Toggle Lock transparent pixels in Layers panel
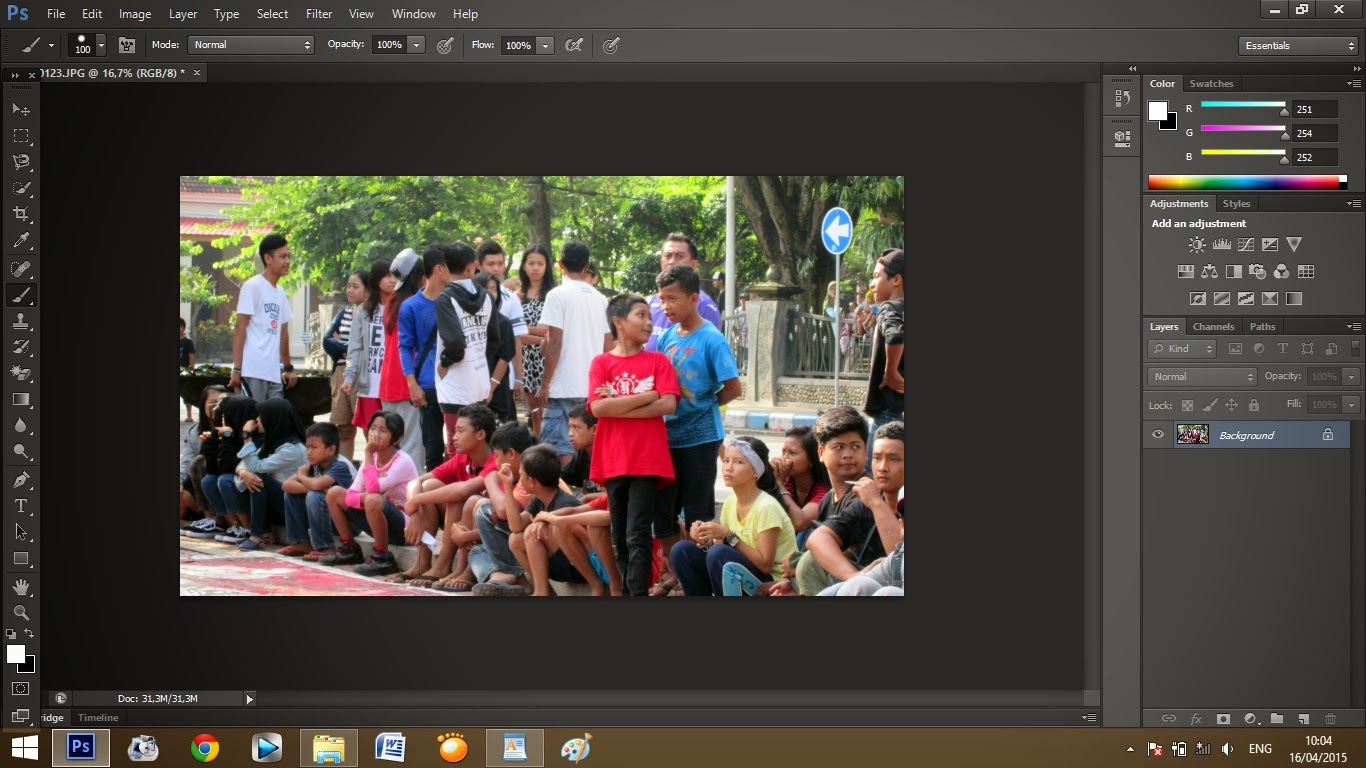Screen dimensions: 1366x768 tap(1187, 405)
